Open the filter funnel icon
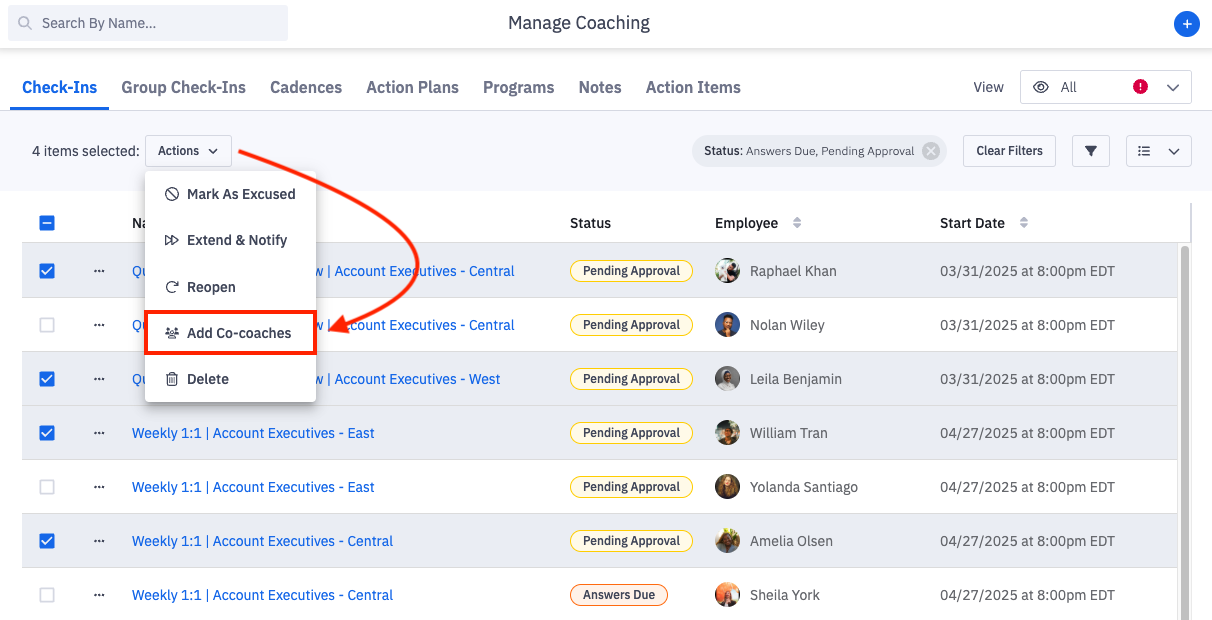The width and height of the screenshot is (1212, 620). [1090, 150]
